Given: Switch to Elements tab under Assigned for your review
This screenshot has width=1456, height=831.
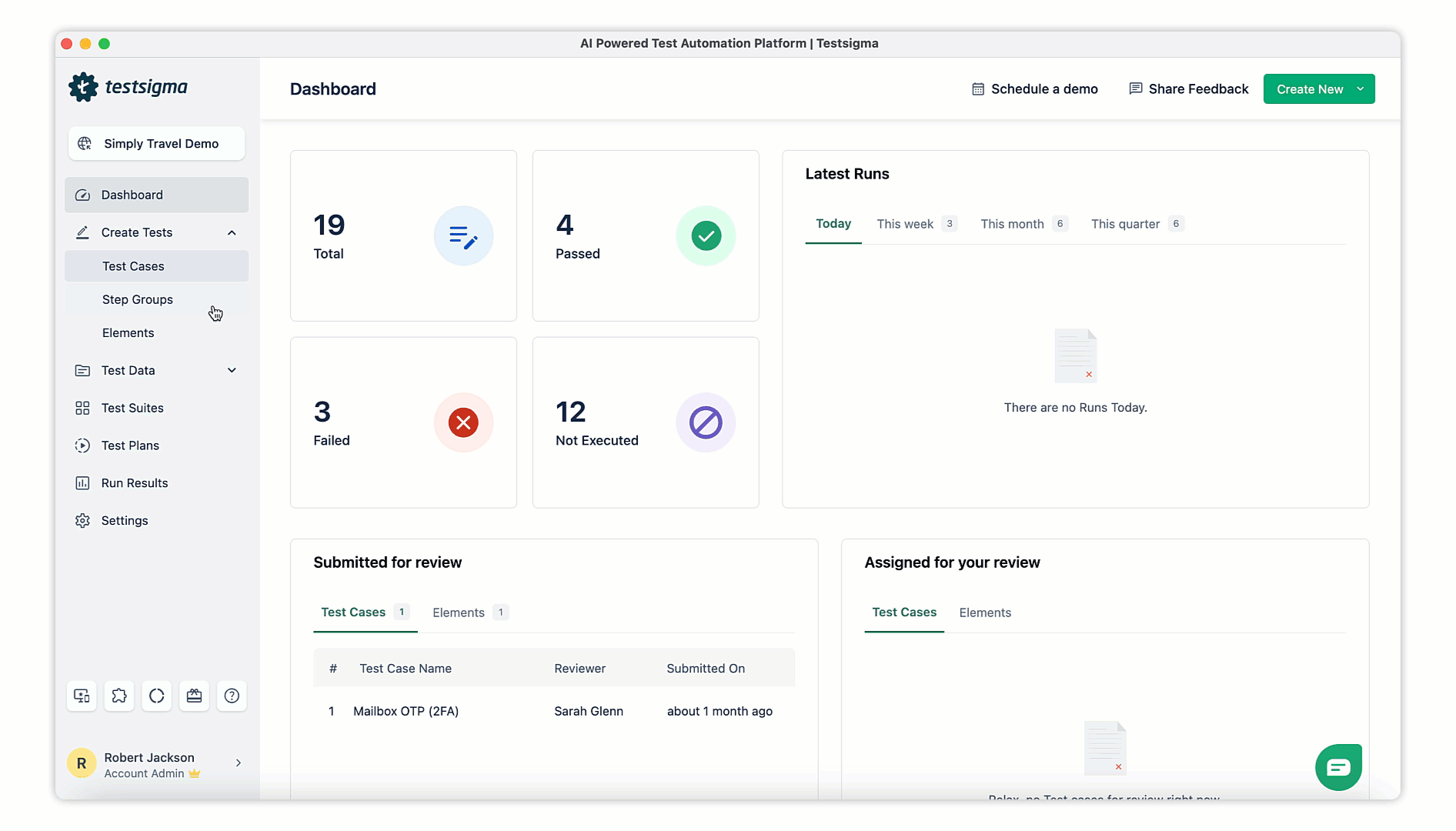Looking at the screenshot, I should pyautogui.click(x=985, y=612).
